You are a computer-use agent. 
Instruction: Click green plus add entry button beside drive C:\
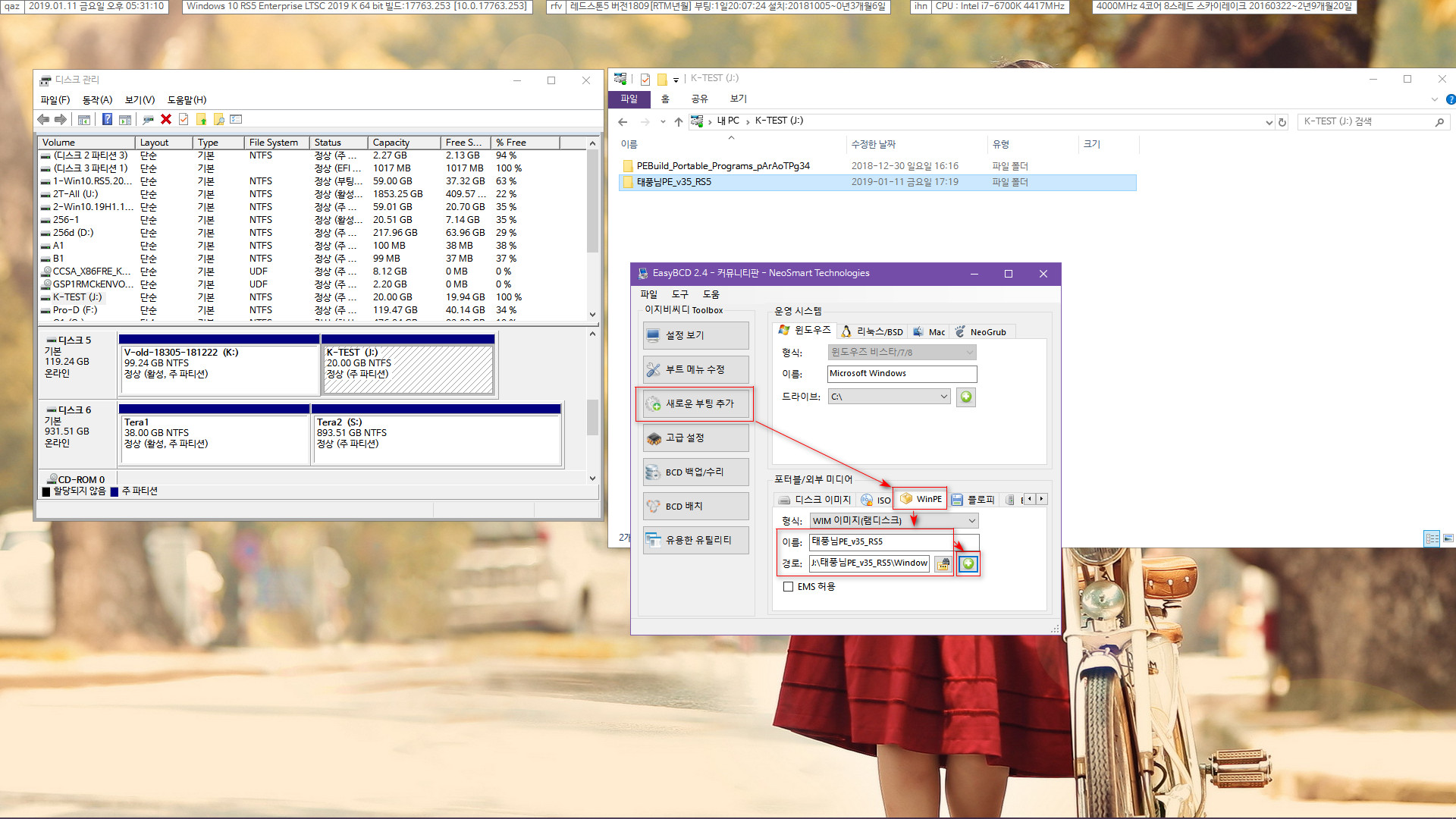click(966, 397)
